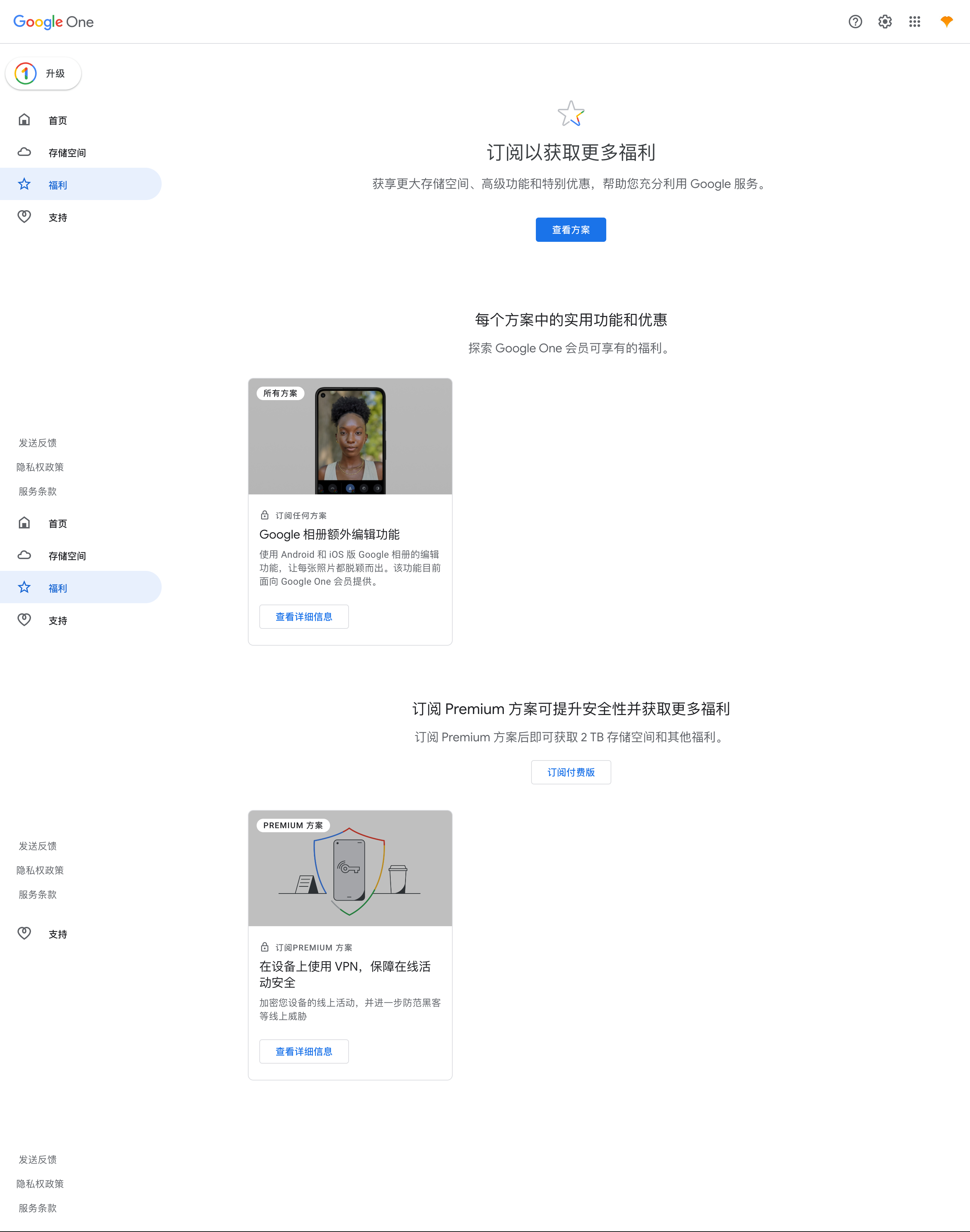View details of Google 相册额外编辑功能 card
The image size is (970, 1232).
point(304,617)
